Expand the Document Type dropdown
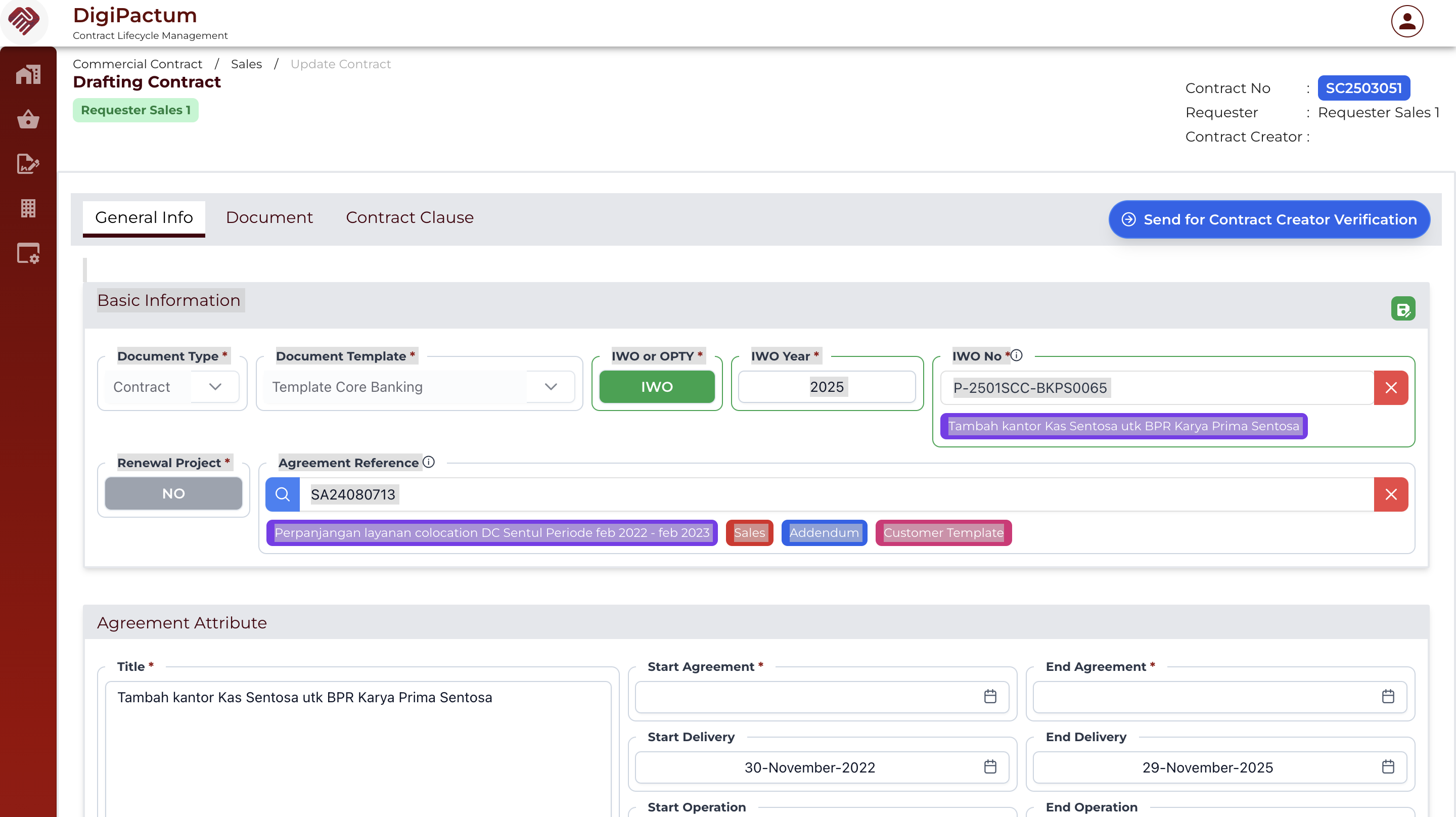The height and width of the screenshot is (817, 1456). (215, 387)
